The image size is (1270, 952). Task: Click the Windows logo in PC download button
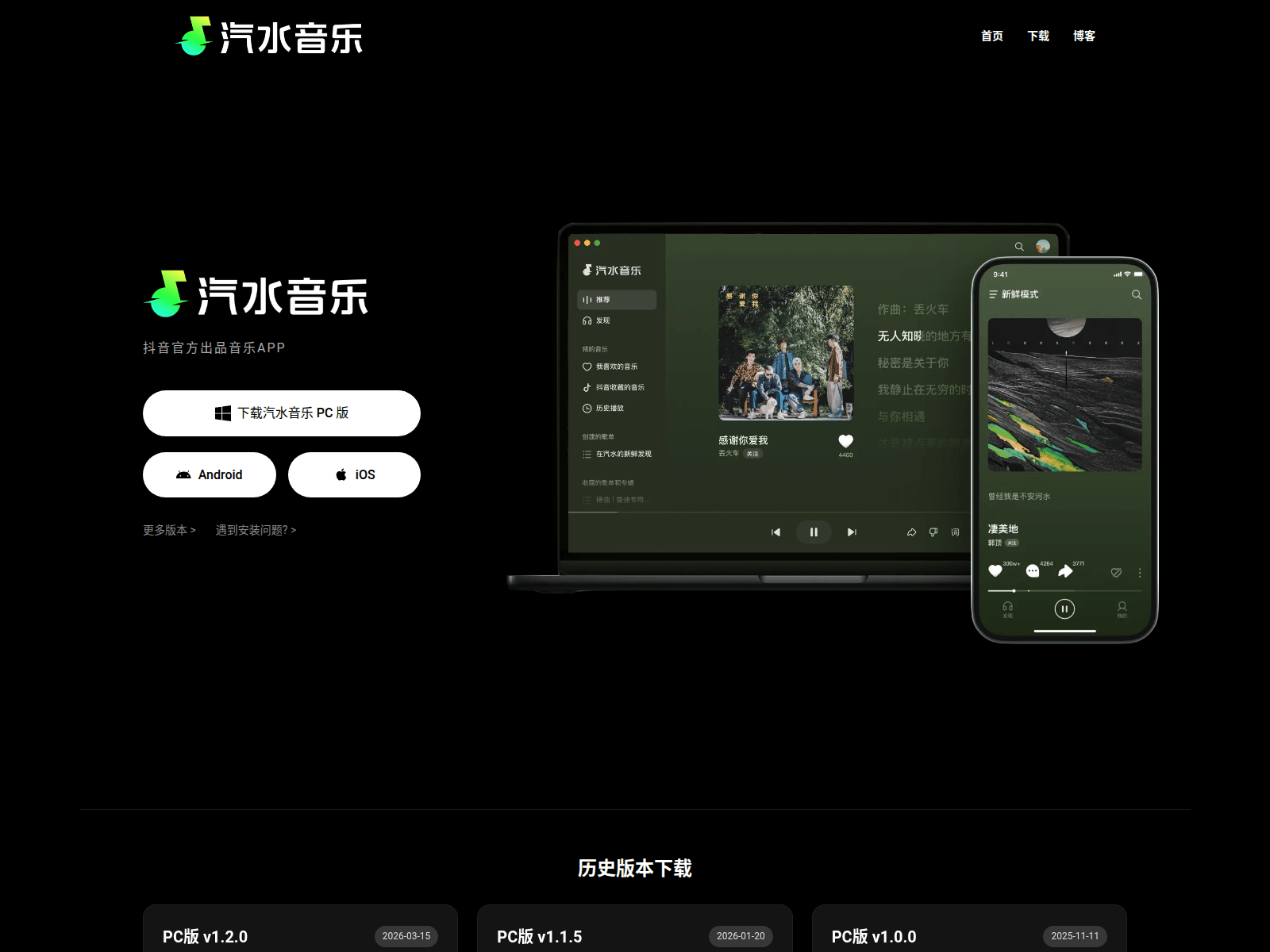pos(223,413)
